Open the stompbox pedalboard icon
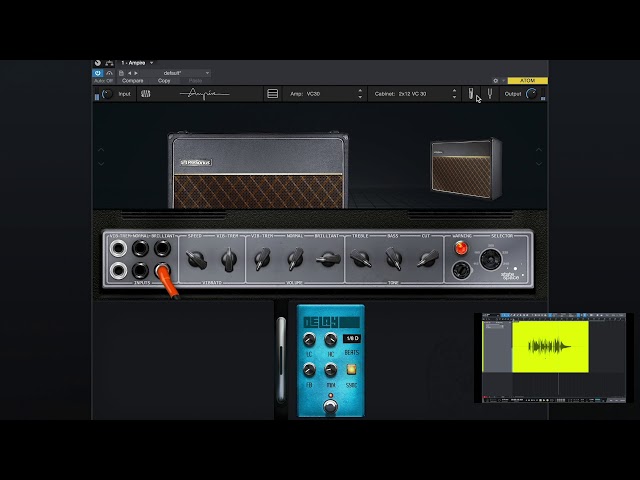The height and width of the screenshot is (480, 640). [x=146, y=94]
